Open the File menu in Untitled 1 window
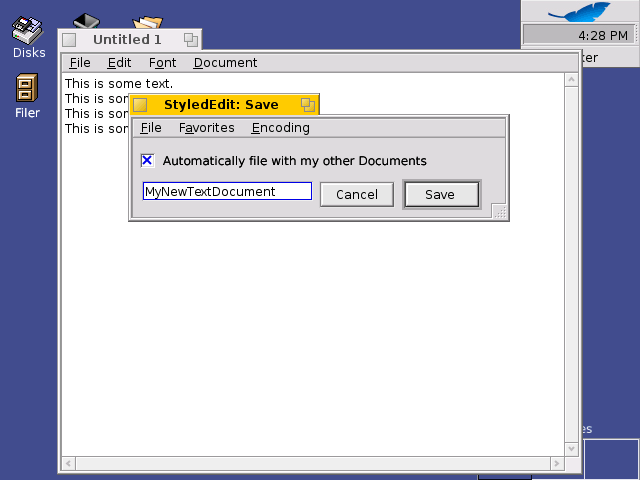Image resolution: width=640 pixels, height=480 pixels. click(x=80, y=63)
